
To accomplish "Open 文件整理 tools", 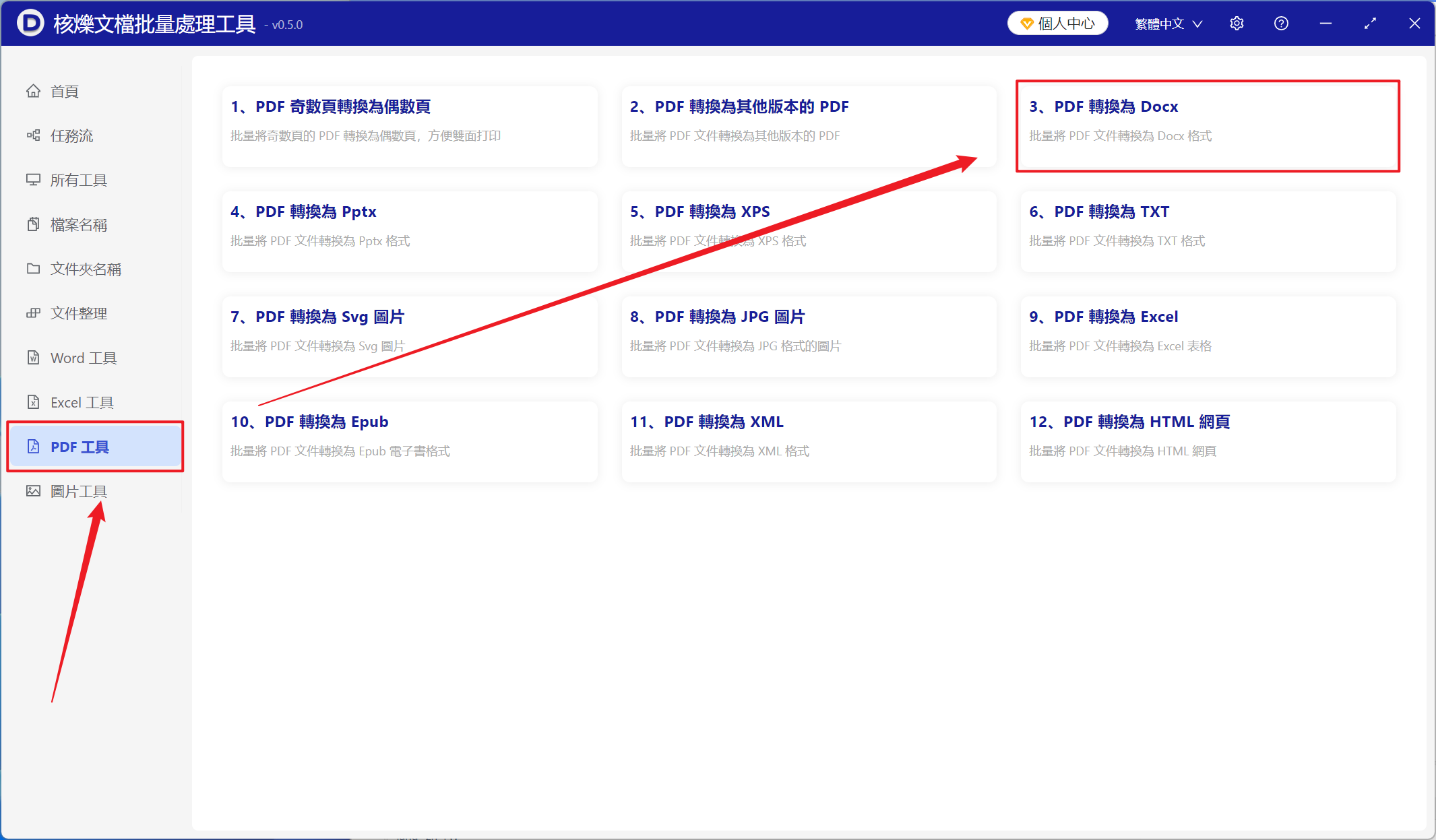I will tap(94, 313).
